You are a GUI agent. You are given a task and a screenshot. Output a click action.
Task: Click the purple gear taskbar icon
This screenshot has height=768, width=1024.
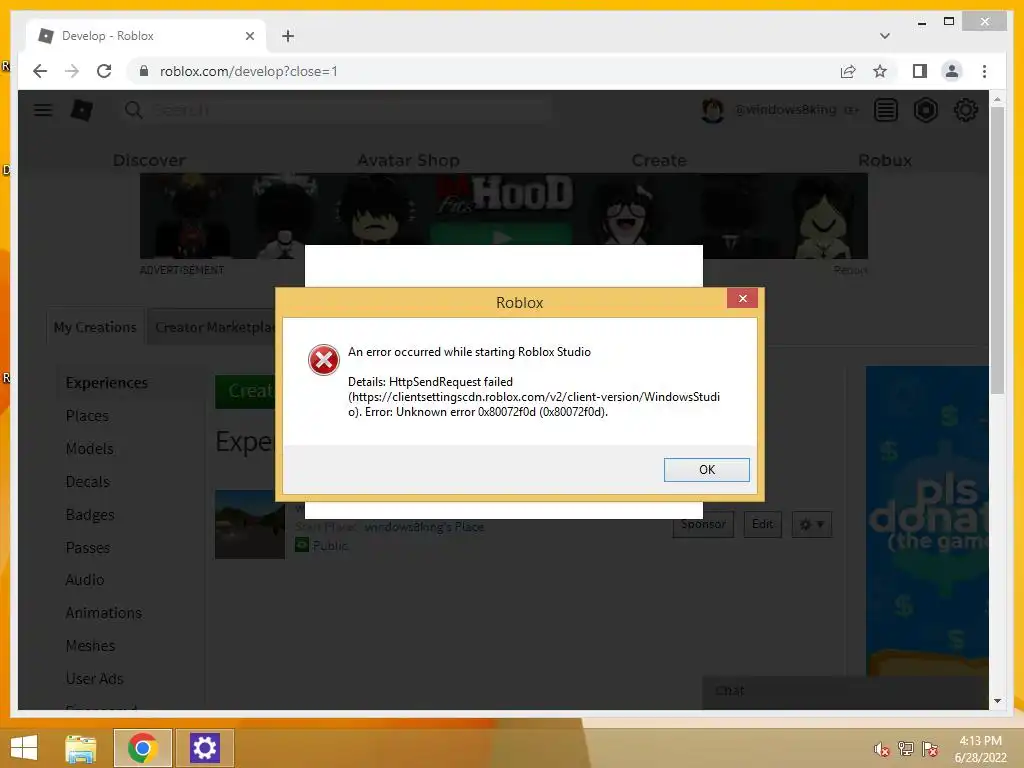click(204, 748)
